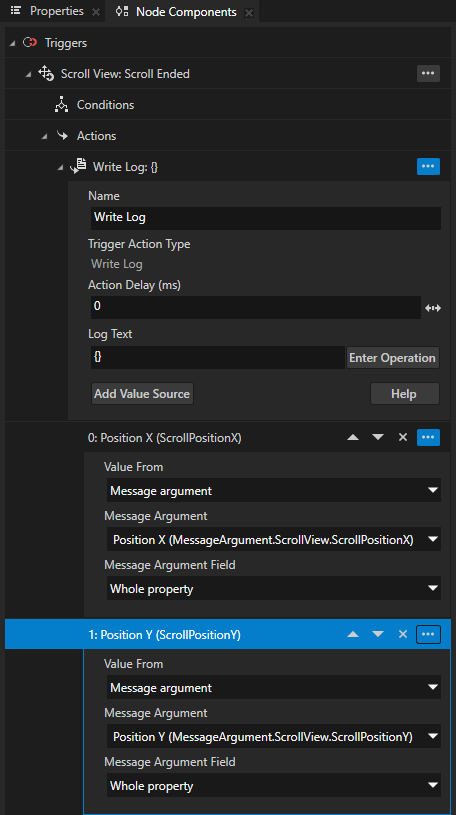
Task: Click the Action Delay drag-adjust arrows icon
Action: pos(433,308)
